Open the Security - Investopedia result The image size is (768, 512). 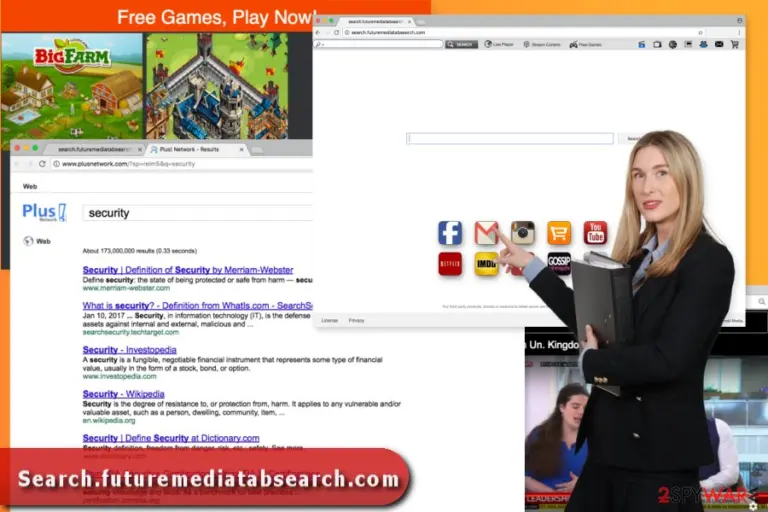tap(129, 350)
